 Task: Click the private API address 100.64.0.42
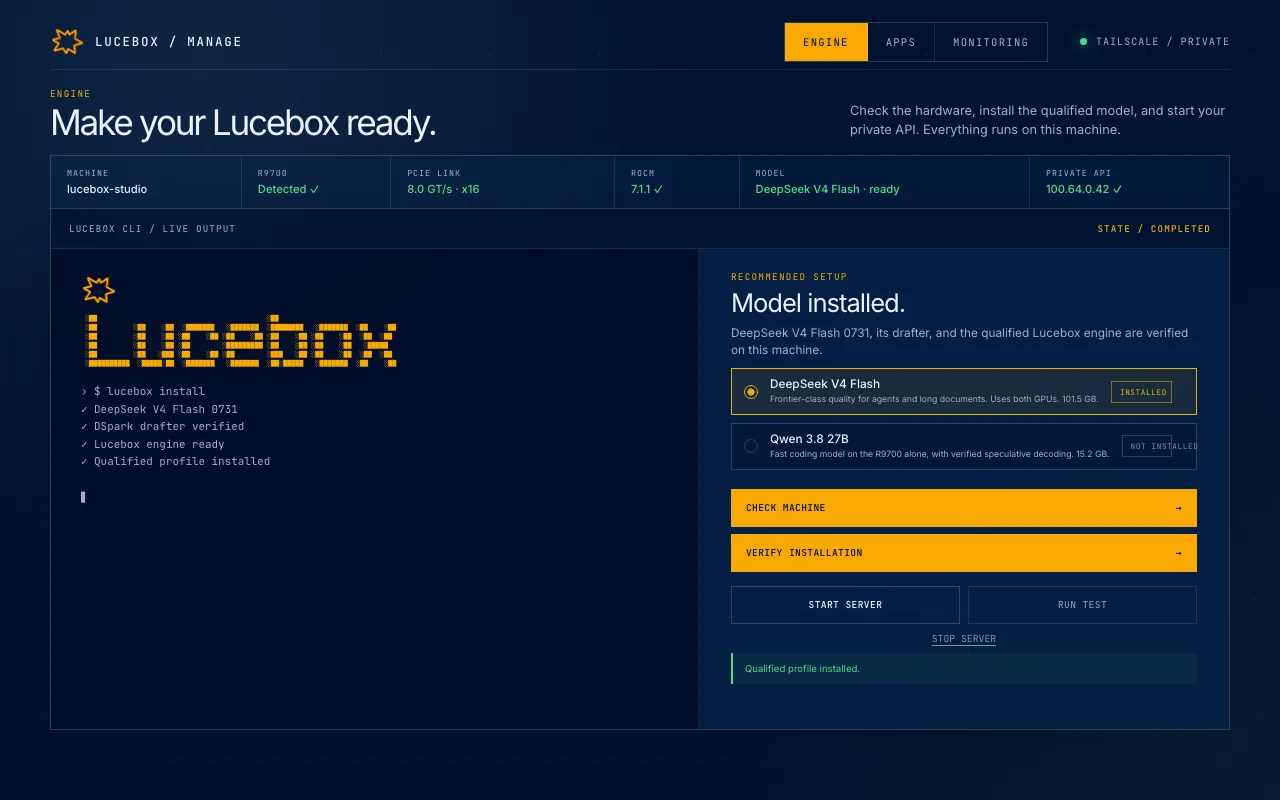point(1084,189)
